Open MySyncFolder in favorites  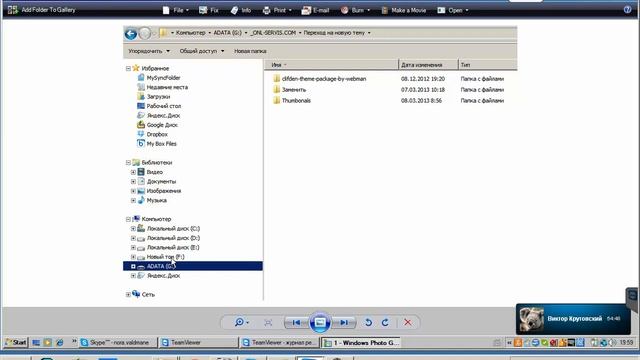[x=159, y=78]
